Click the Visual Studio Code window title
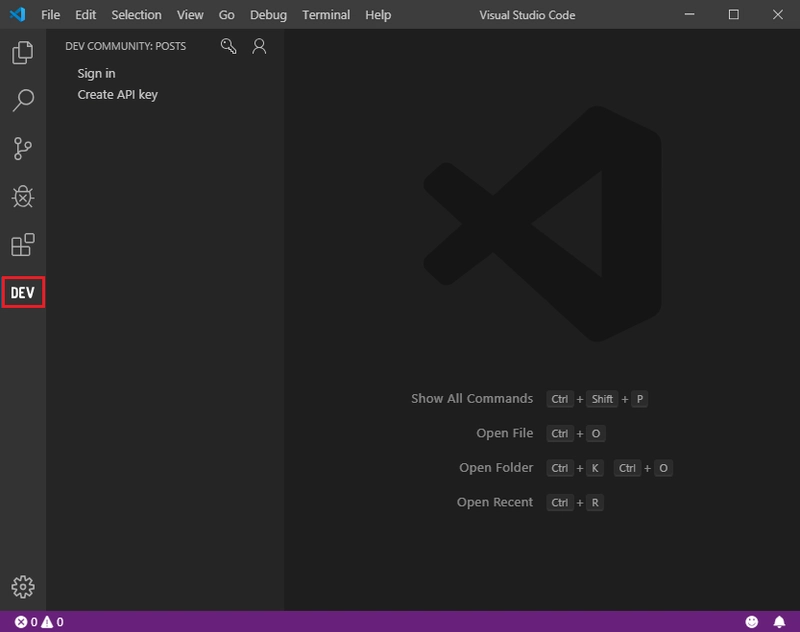Viewport: 800px width, 632px height. click(x=527, y=15)
